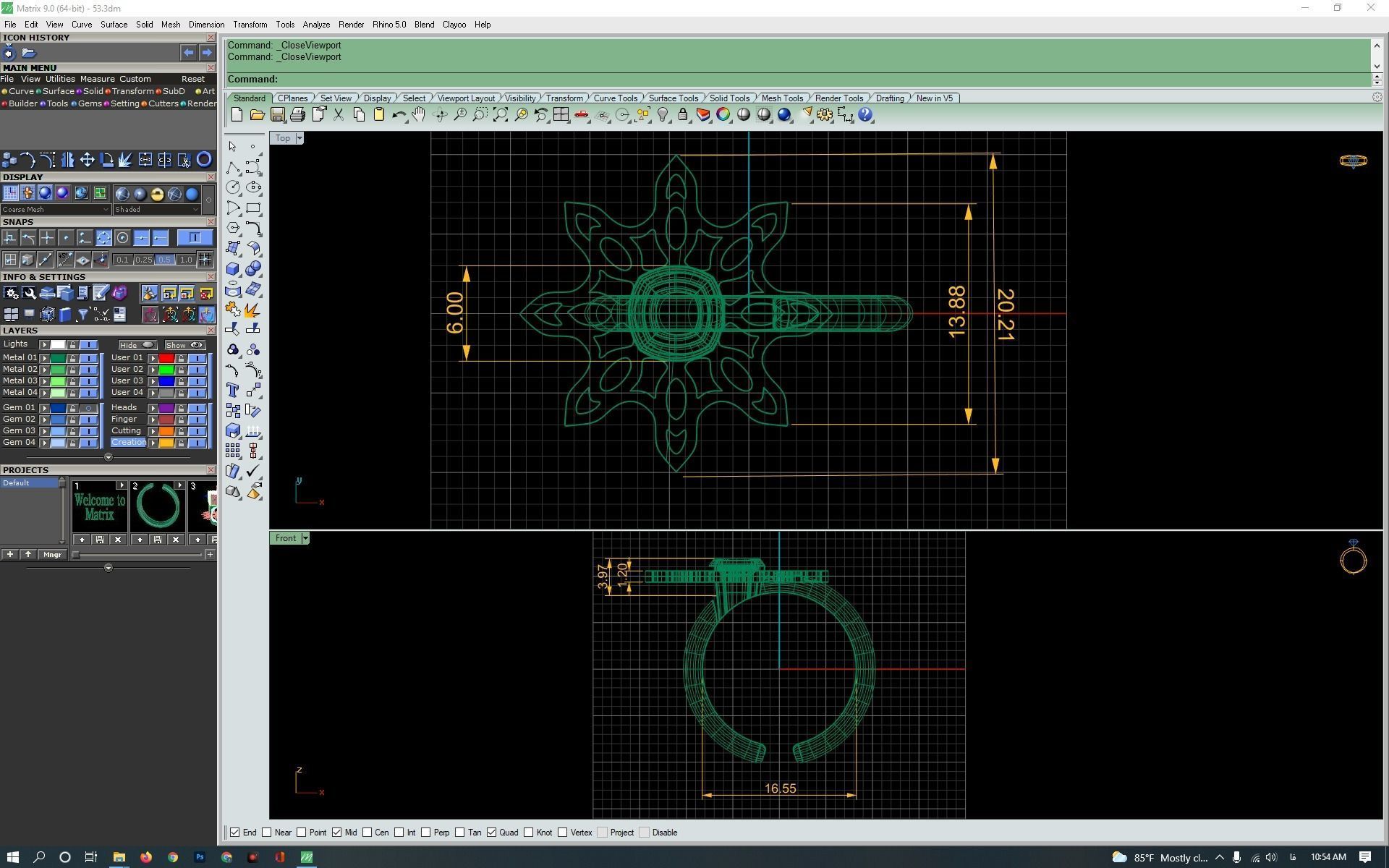This screenshot has height=868, width=1389.
Task: Open the Analyze menu
Action: [x=315, y=25]
